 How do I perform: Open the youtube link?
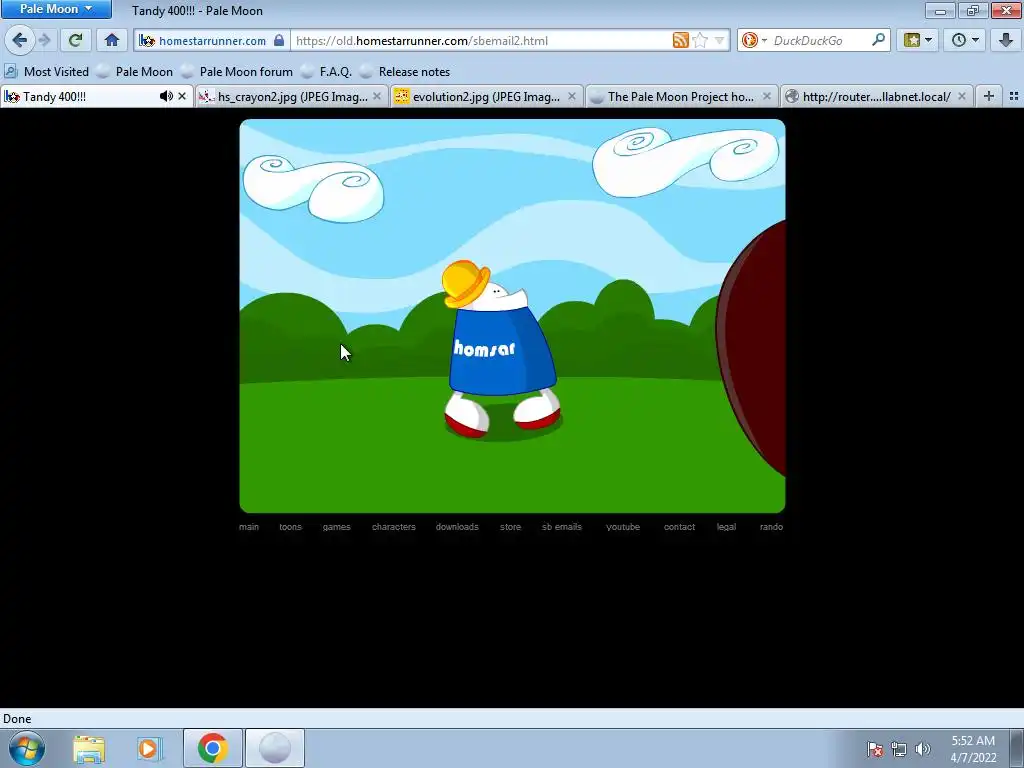[x=623, y=526]
